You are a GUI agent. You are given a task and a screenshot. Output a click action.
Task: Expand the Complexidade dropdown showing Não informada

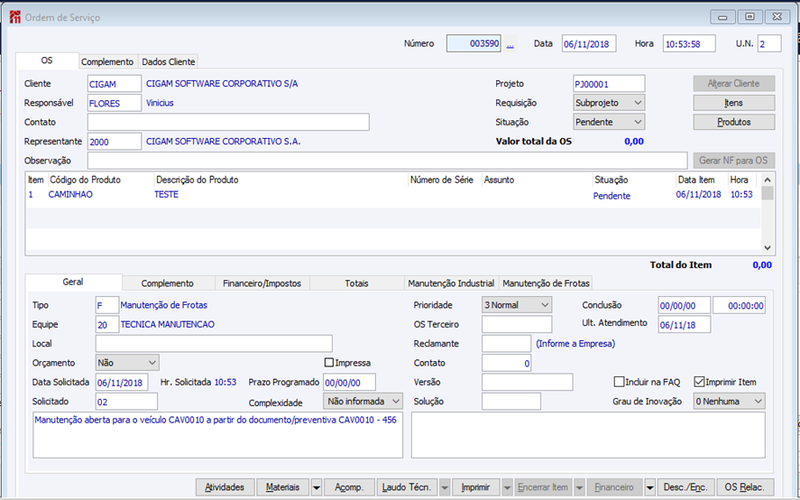(x=363, y=402)
